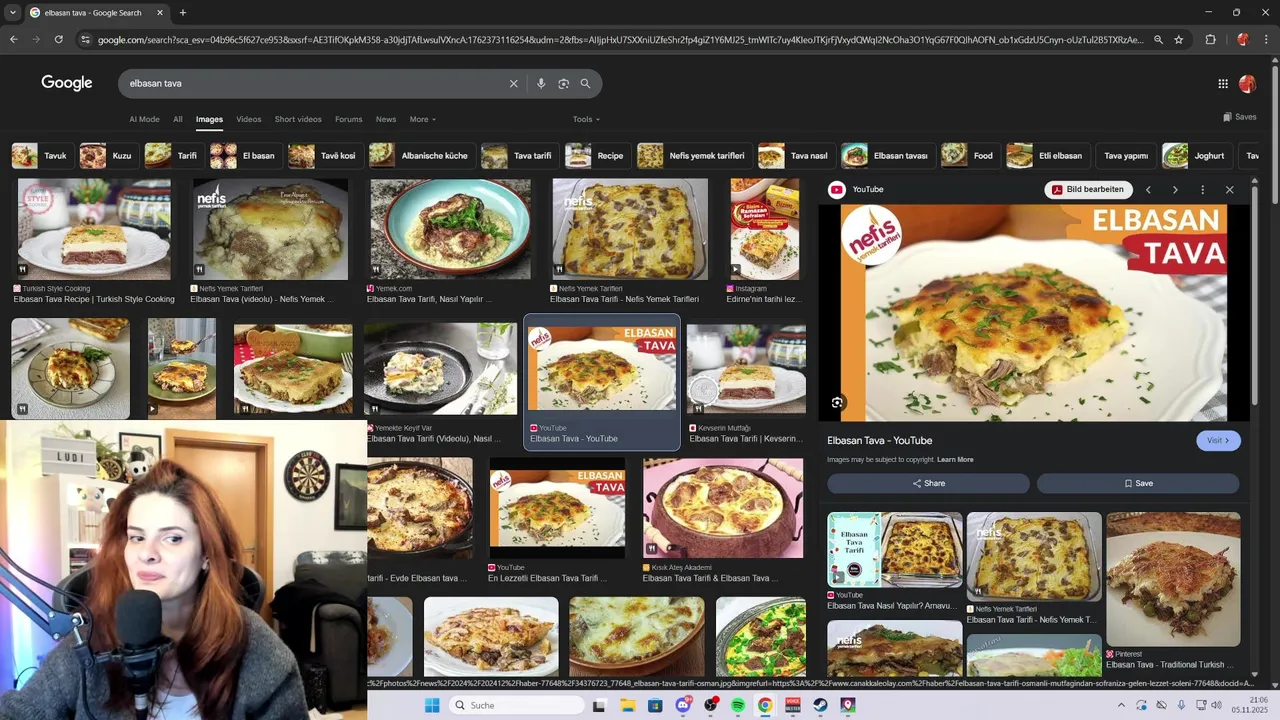The height and width of the screenshot is (720, 1280).
Task: Switch to the Videos tab
Action: coord(249,119)
